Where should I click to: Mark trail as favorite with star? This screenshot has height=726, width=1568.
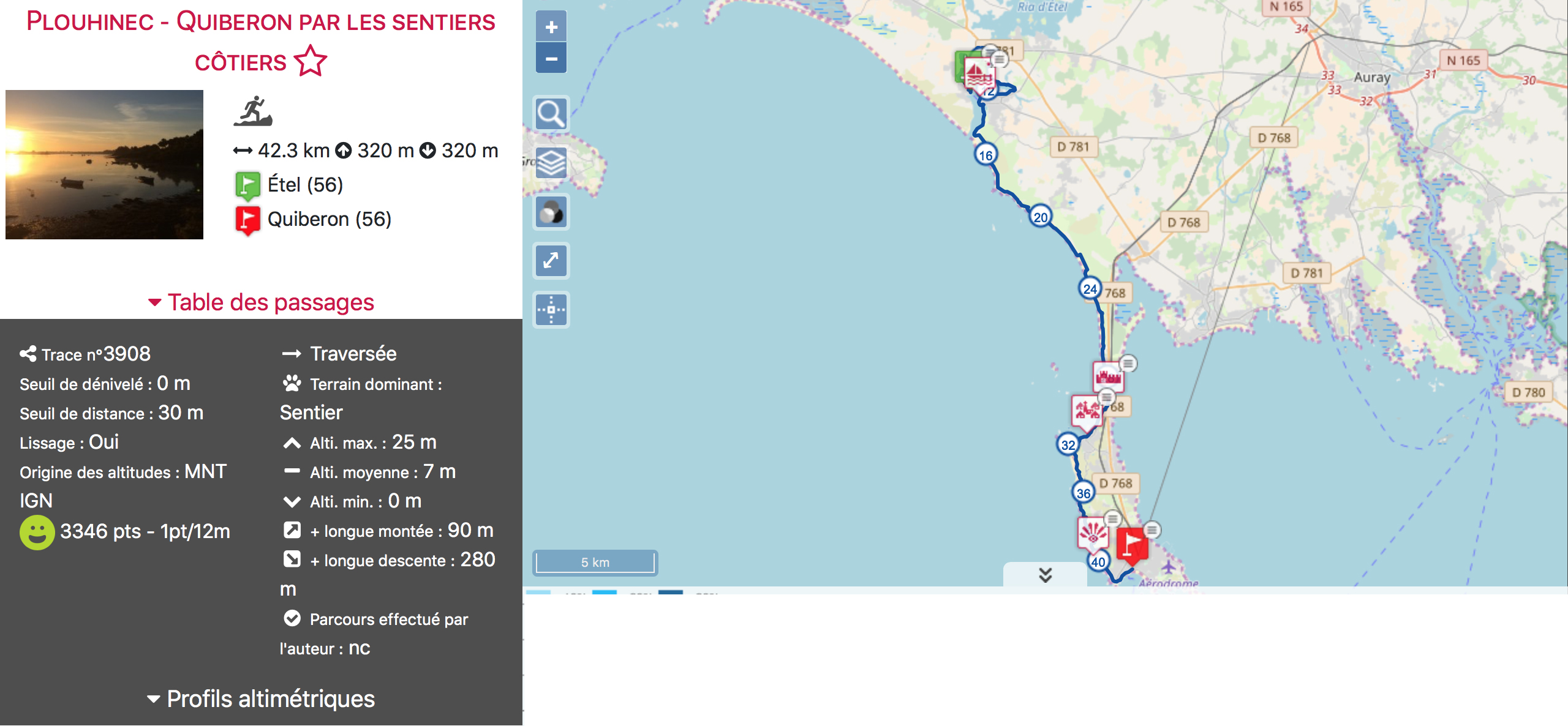pyautogui.click(x=311, y=61)
